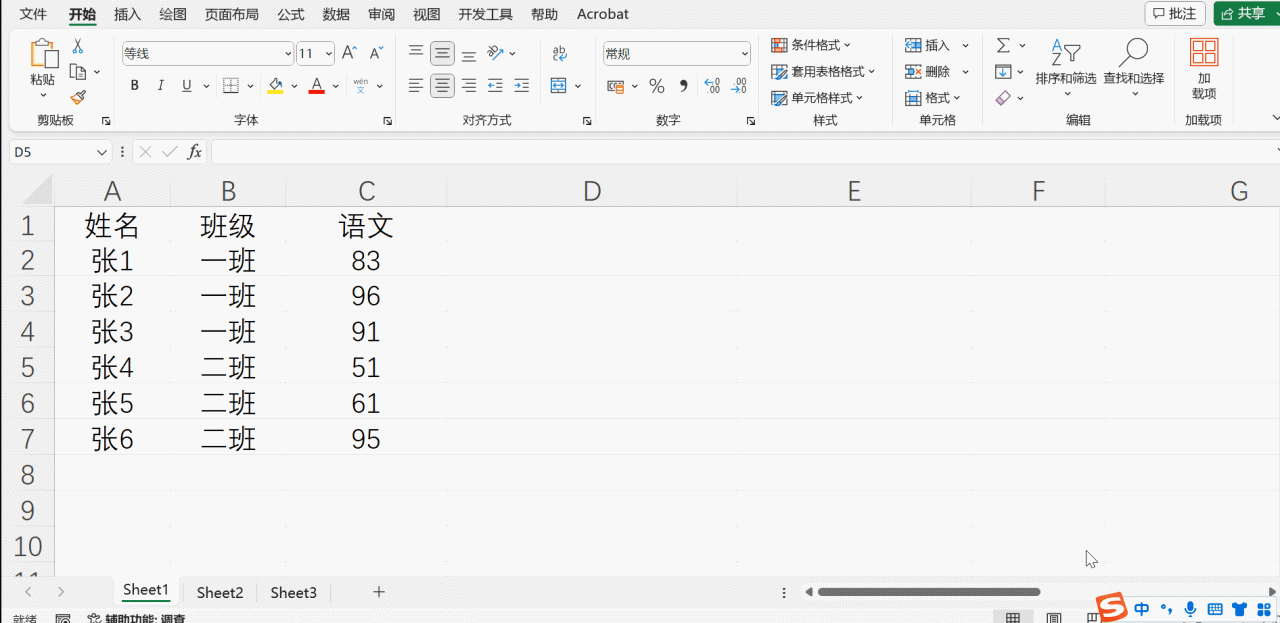Click the text orientation icon

(495, 53)
